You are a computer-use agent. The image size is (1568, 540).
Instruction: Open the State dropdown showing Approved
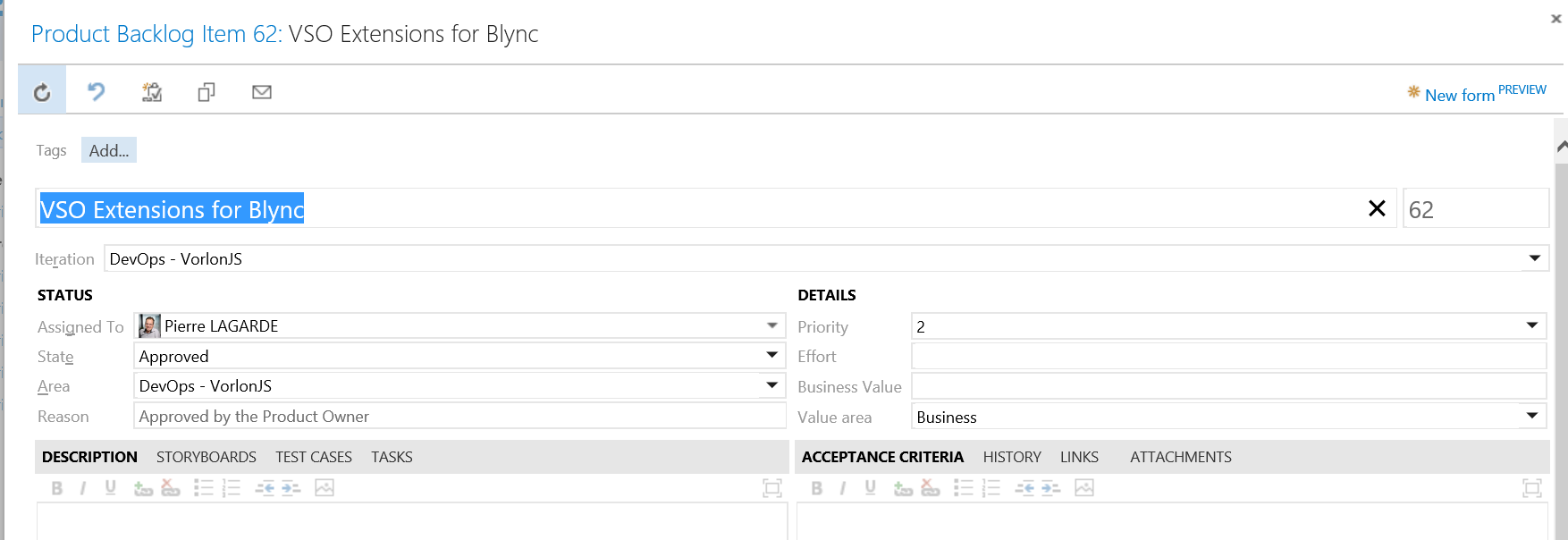coord(771,356)
